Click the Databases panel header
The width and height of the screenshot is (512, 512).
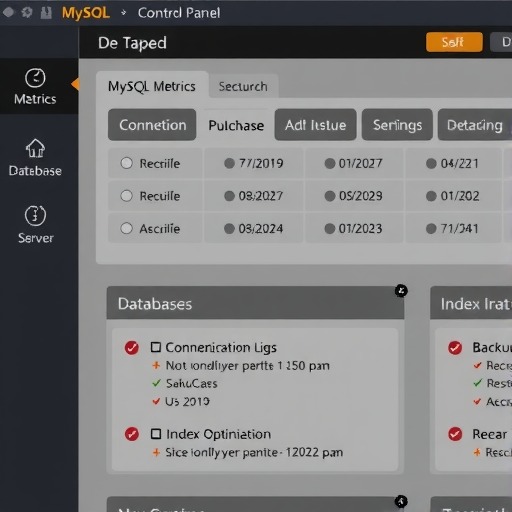pyautogui.click(x=255, y=303)
